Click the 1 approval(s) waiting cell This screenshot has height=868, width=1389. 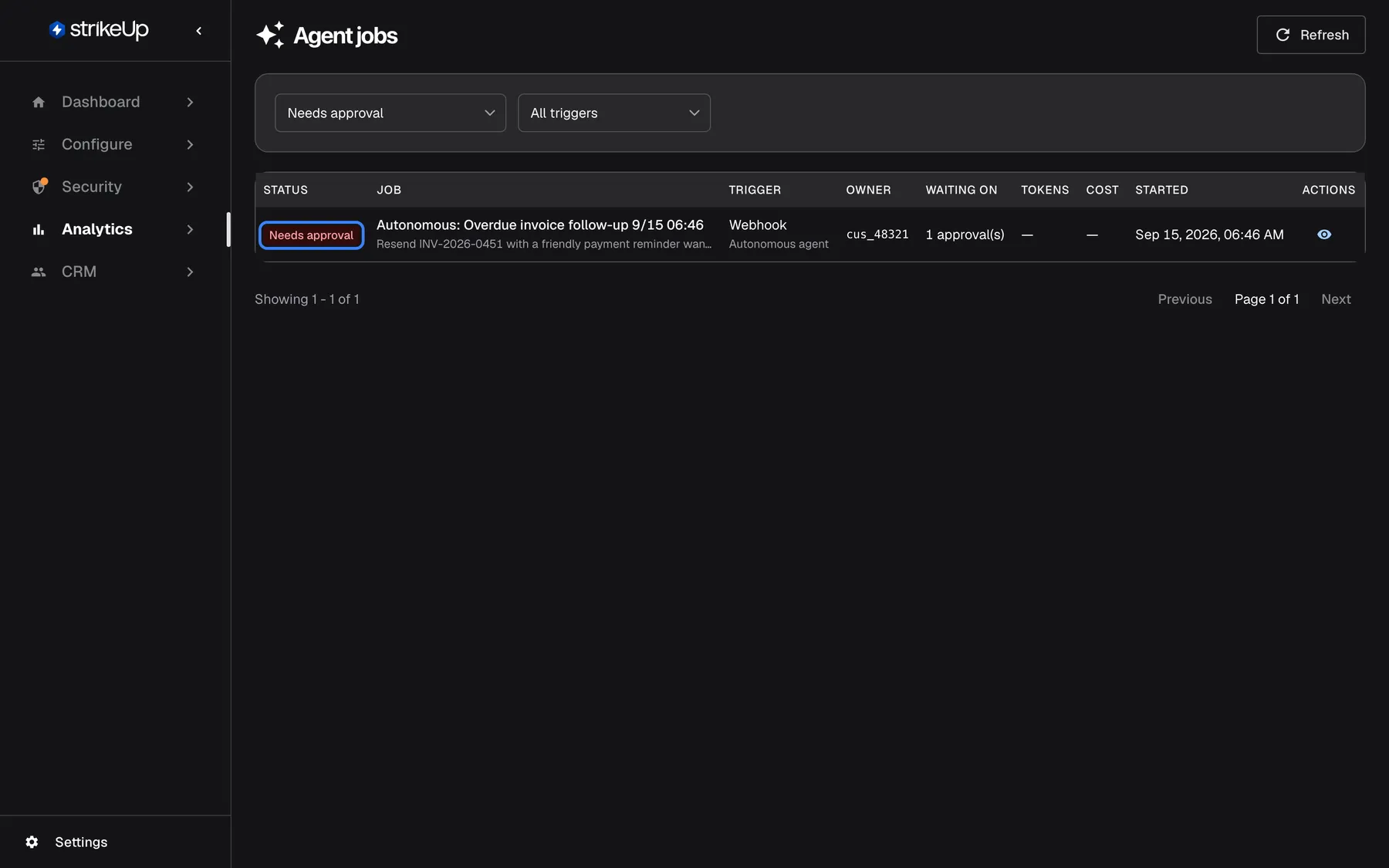965,235
